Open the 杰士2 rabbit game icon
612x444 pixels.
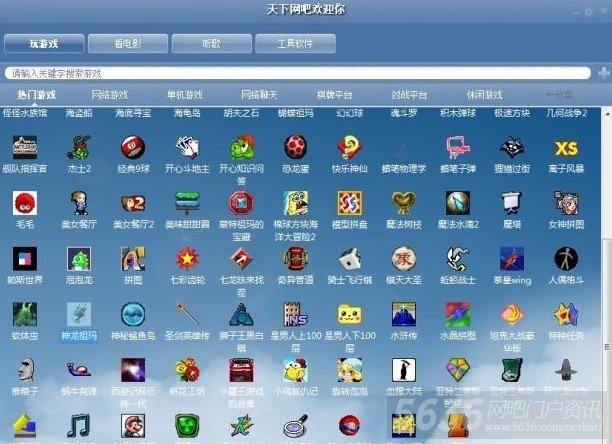pos(79,147)
